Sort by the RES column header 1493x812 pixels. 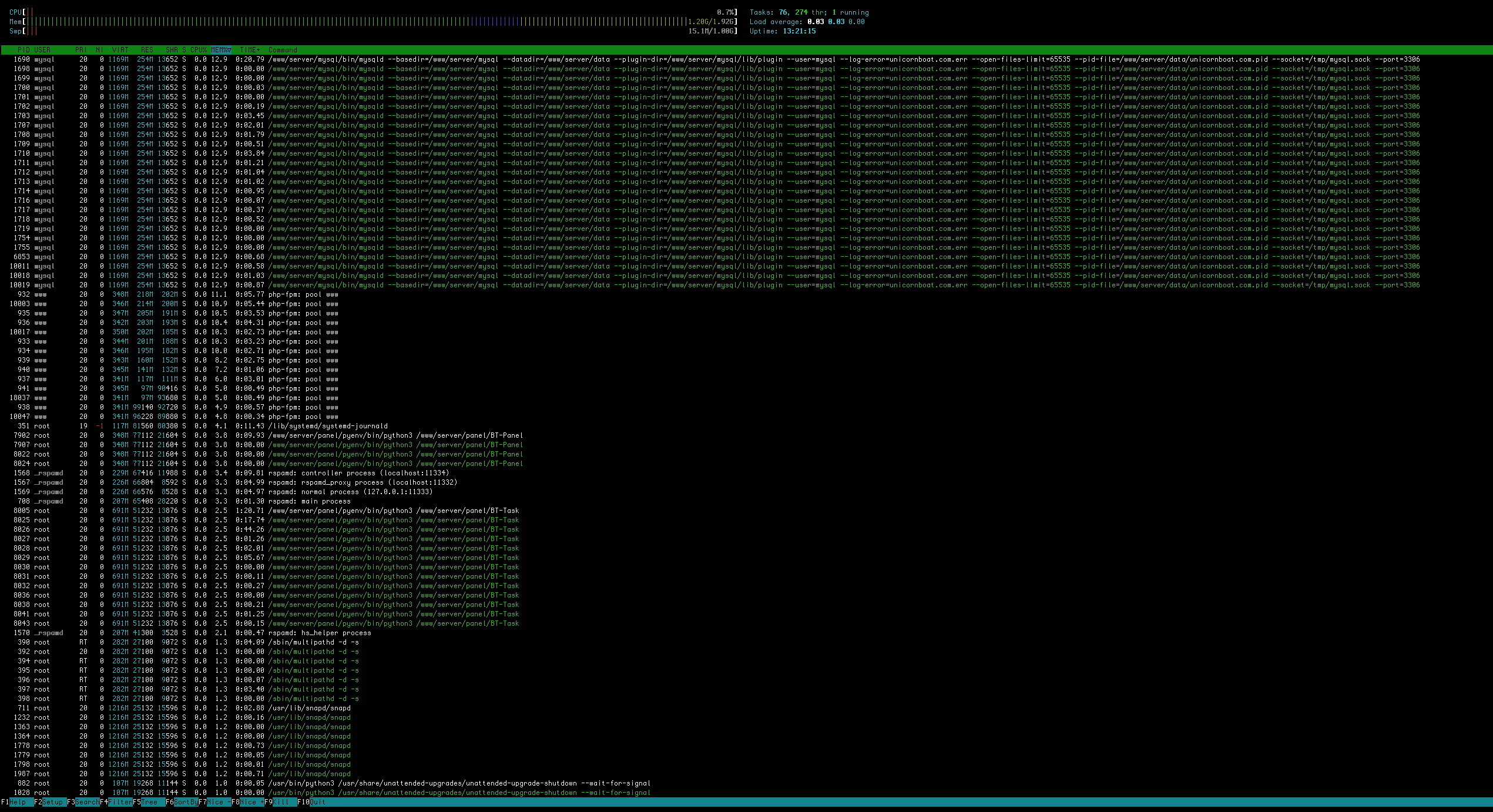(147, 50)
